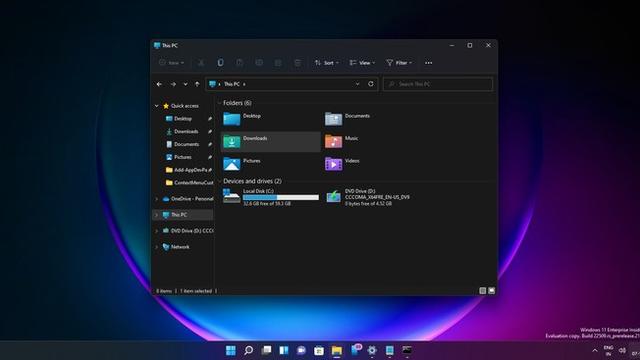
Task: Switch to large icons view in status bar
Action: pos(491,291)
